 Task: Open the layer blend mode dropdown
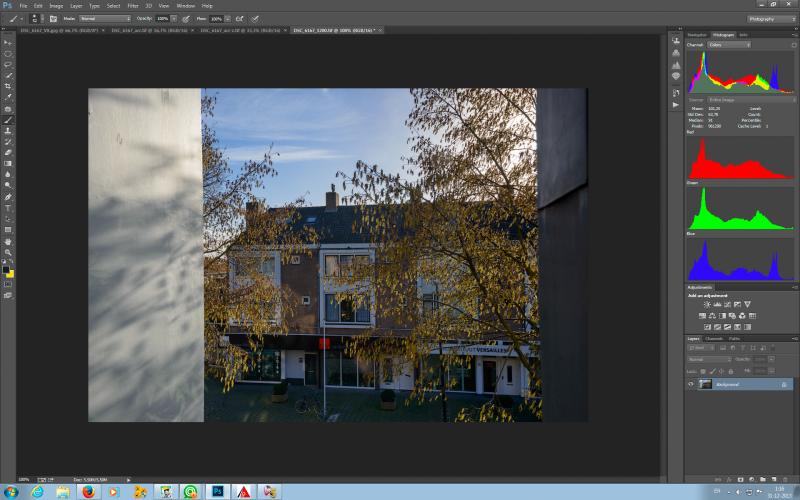tap(709, 359)
